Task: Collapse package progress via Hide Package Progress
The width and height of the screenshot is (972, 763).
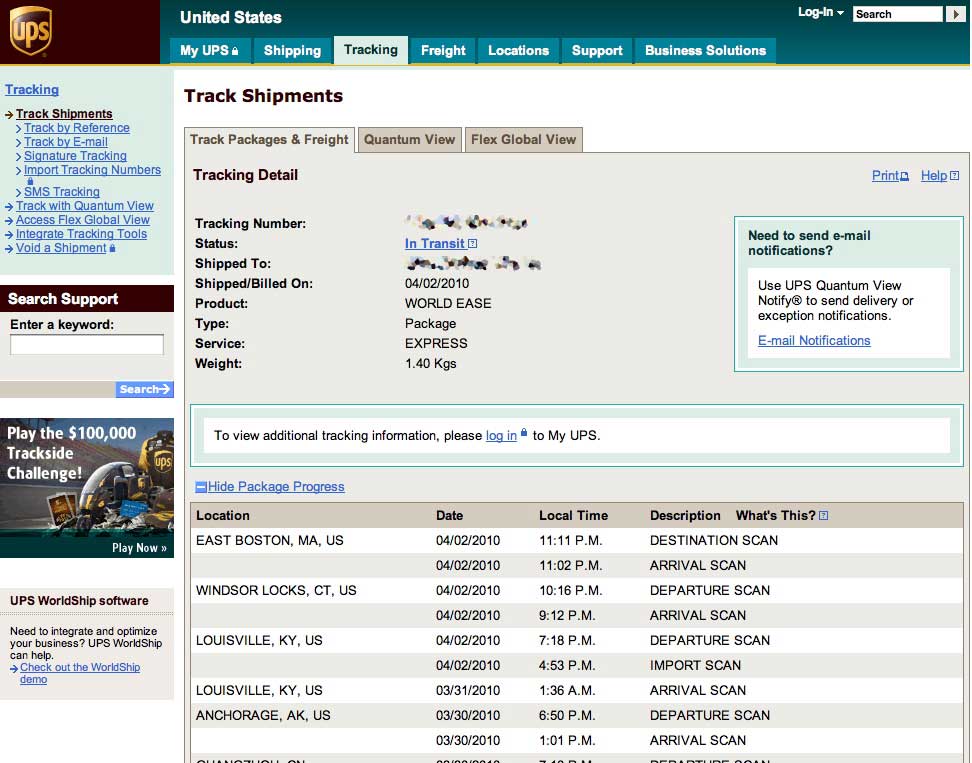Action: point(276,487)
